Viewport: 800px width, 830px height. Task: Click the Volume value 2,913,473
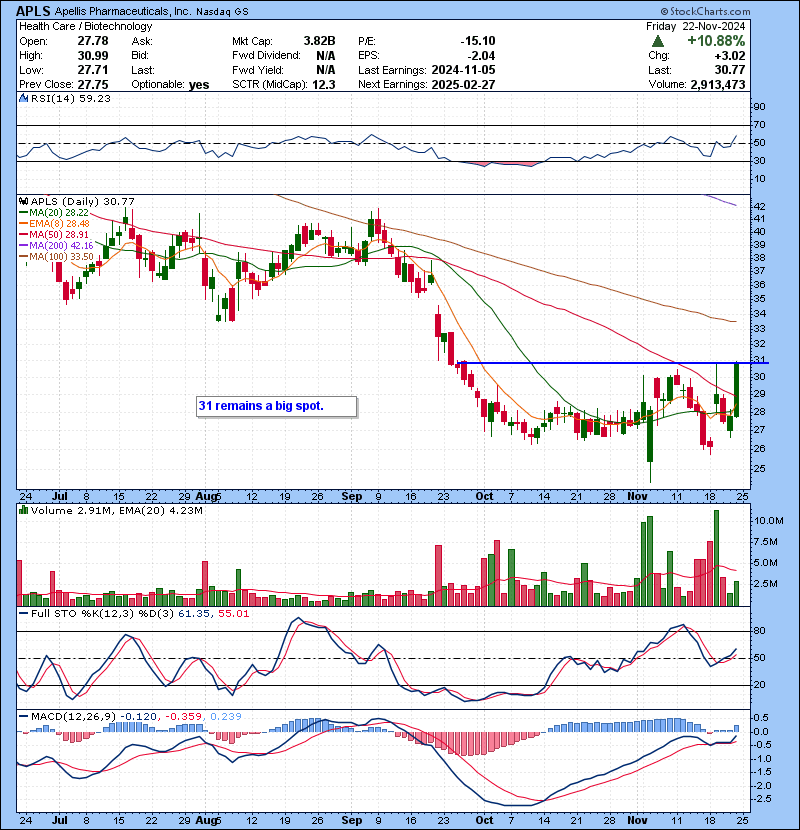(717, 85)
